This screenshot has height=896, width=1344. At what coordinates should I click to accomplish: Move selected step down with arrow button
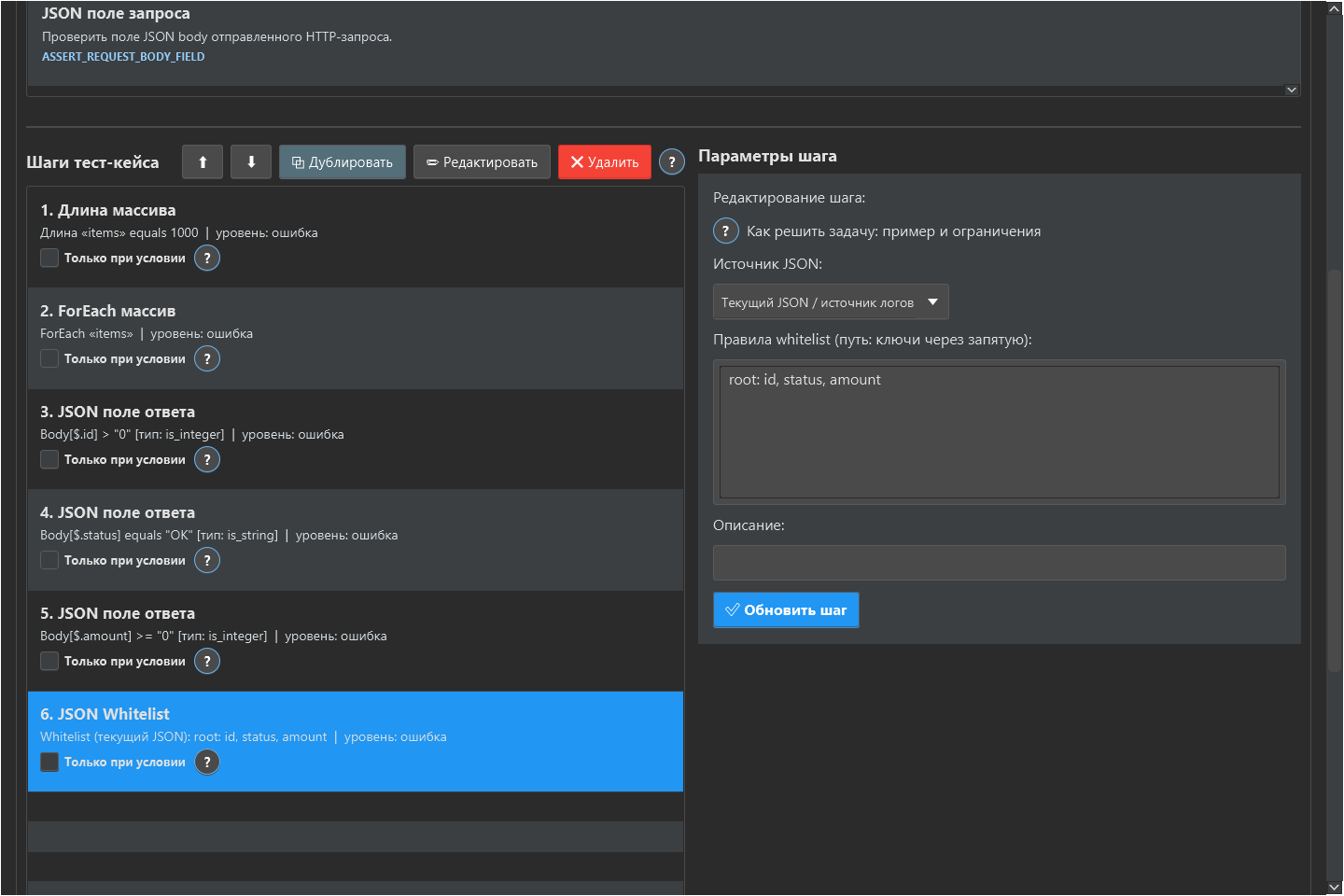[x=251, y=161]
